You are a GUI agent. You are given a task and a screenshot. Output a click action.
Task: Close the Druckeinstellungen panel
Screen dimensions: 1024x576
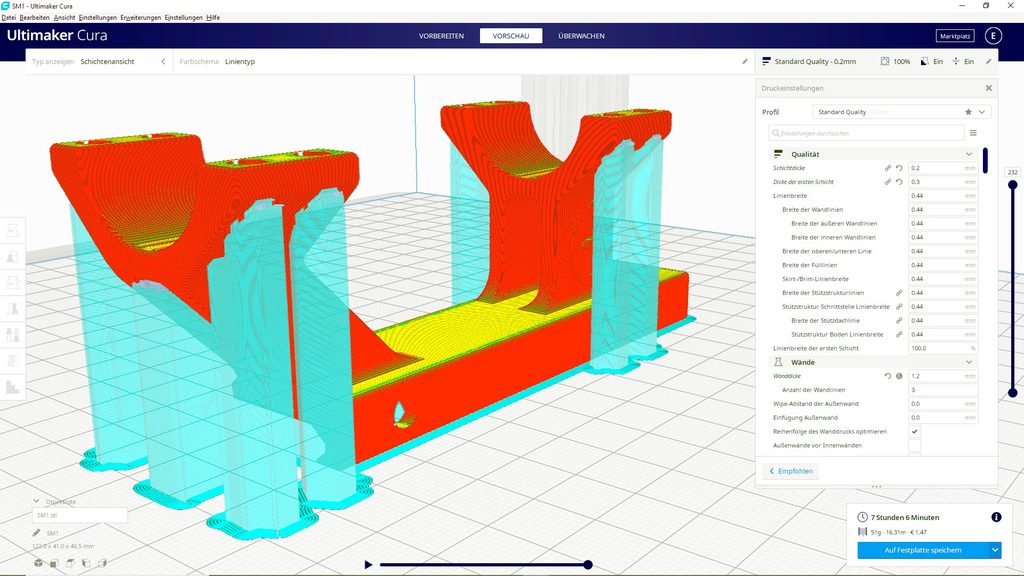988,88
